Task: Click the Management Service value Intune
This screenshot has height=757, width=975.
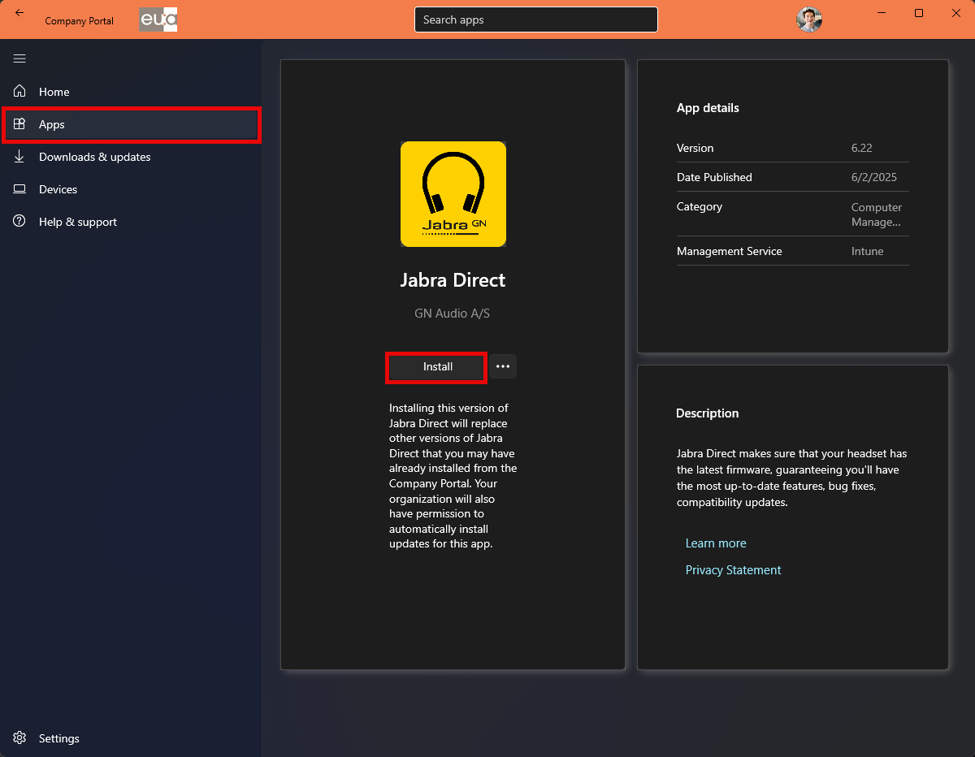Action: coord(867,251)
